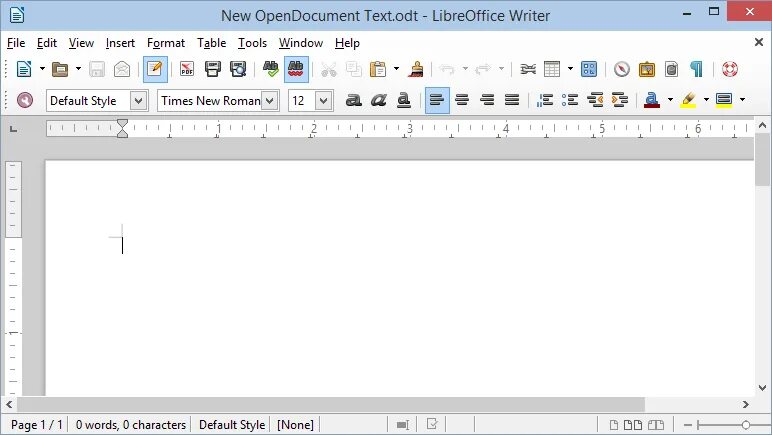Align text left
The image size is (772, 435).
pyautogui.click(x=437, y=100)
